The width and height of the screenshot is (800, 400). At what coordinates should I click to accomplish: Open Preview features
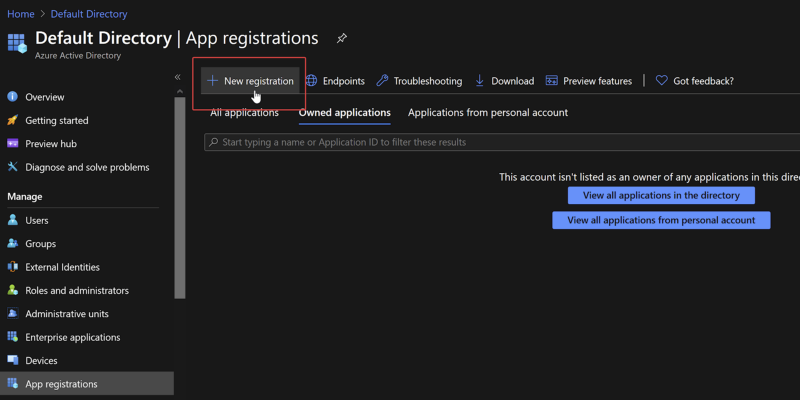click(x=589, y=81)
